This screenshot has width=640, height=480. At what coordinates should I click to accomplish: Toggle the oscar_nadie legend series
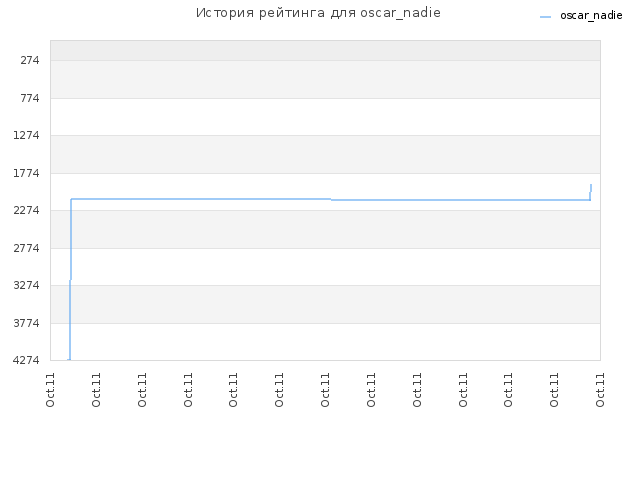pyautogui.click(x=591, y=16)
